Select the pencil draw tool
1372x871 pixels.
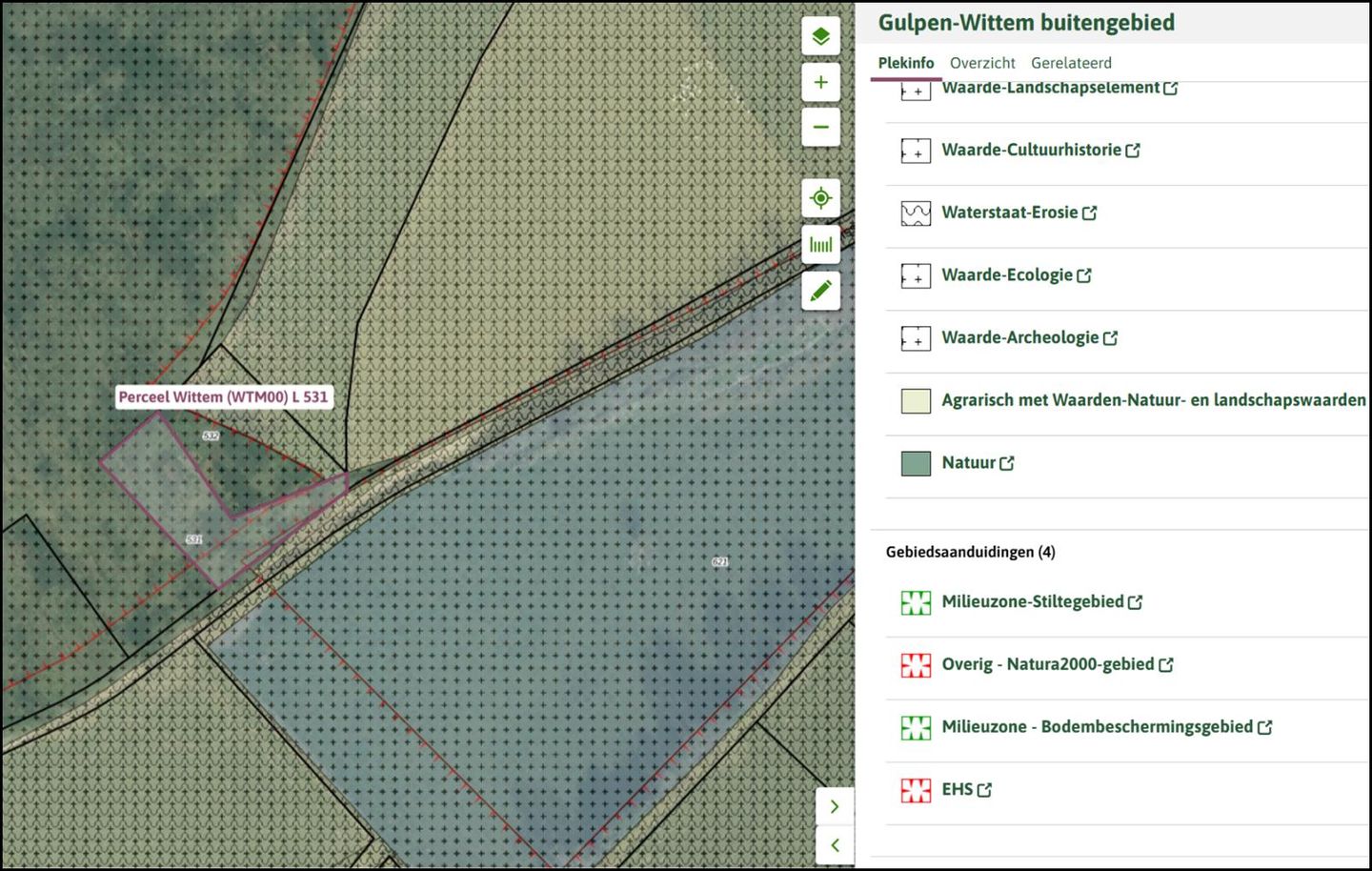pyautogui.click(x=820, y=291)
